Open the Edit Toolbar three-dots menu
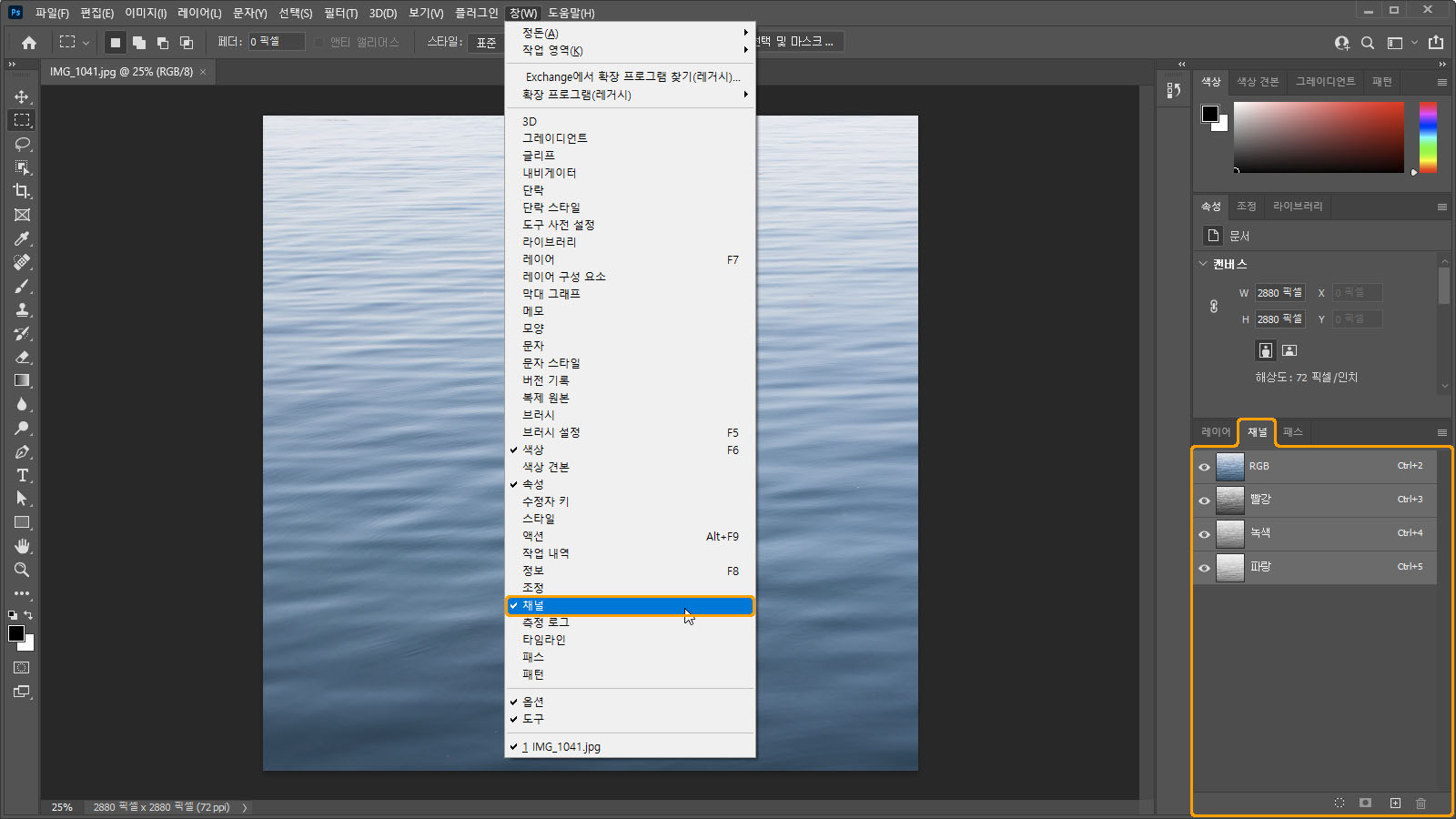The image size is (1456, 819). click(x=22, y=593)
